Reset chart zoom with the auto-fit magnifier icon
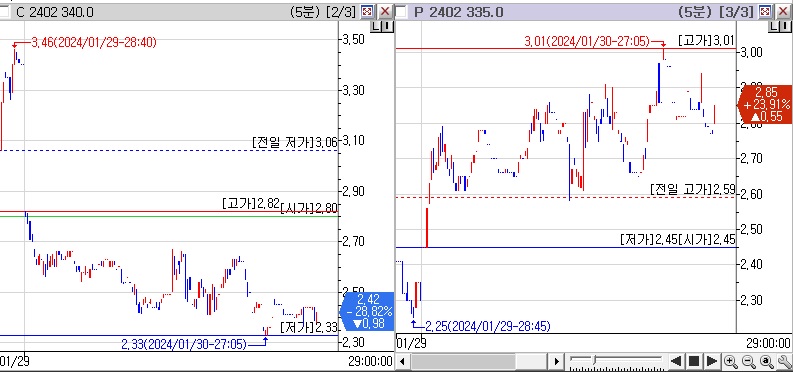Image resolution: width=793 pixels, height=372 pixels. click(x=767, y=361)
